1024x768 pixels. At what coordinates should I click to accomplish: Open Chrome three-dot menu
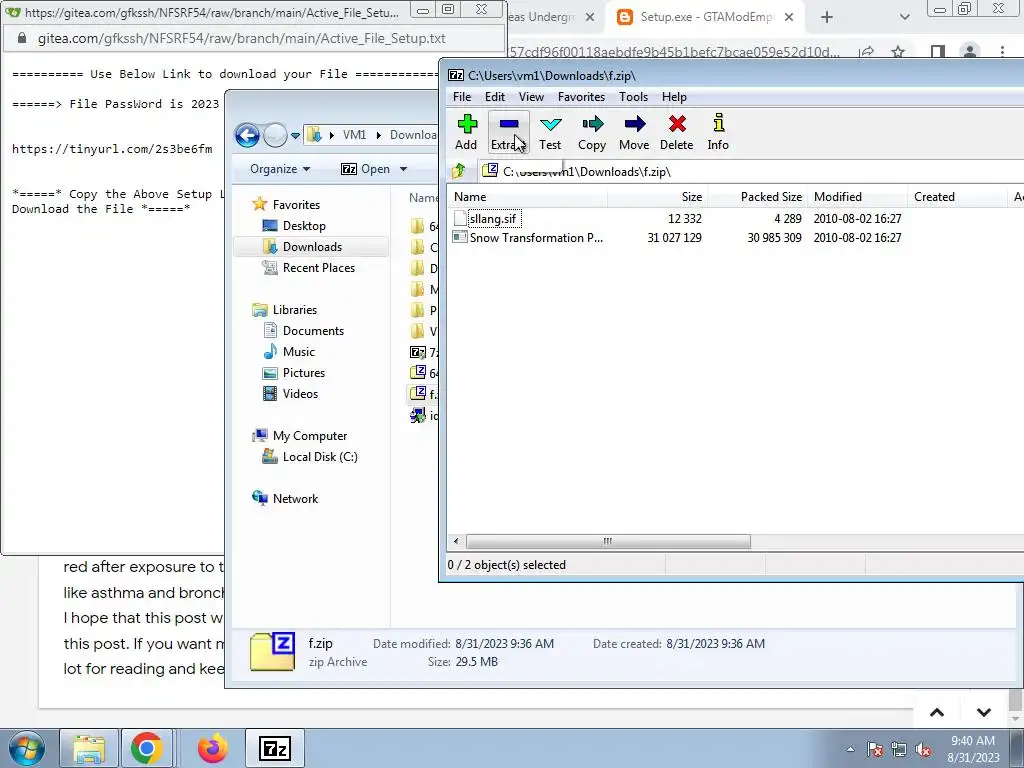(1002, 51)
